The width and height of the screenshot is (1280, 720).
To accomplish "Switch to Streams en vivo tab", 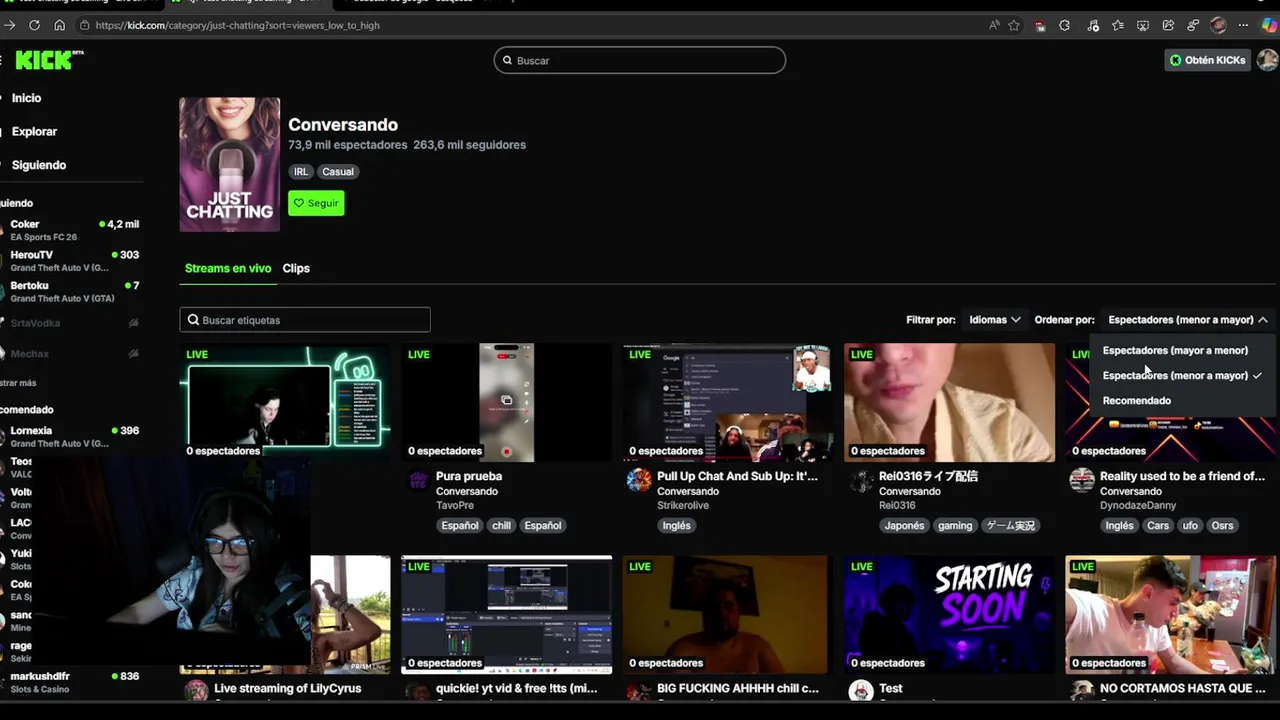I will (228, 268).
